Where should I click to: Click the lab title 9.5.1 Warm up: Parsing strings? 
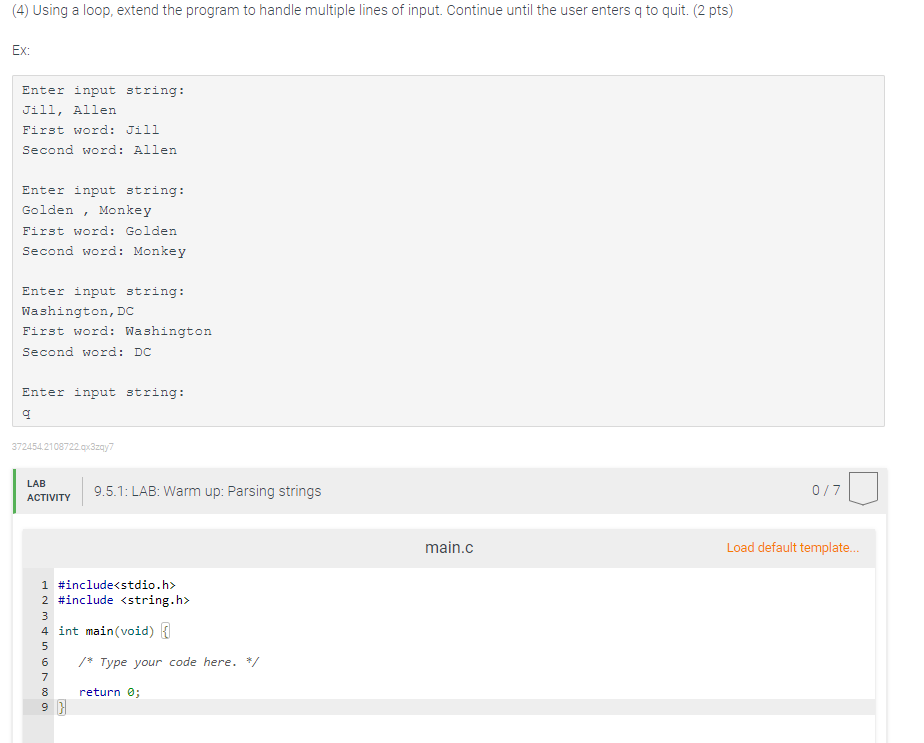207,491
